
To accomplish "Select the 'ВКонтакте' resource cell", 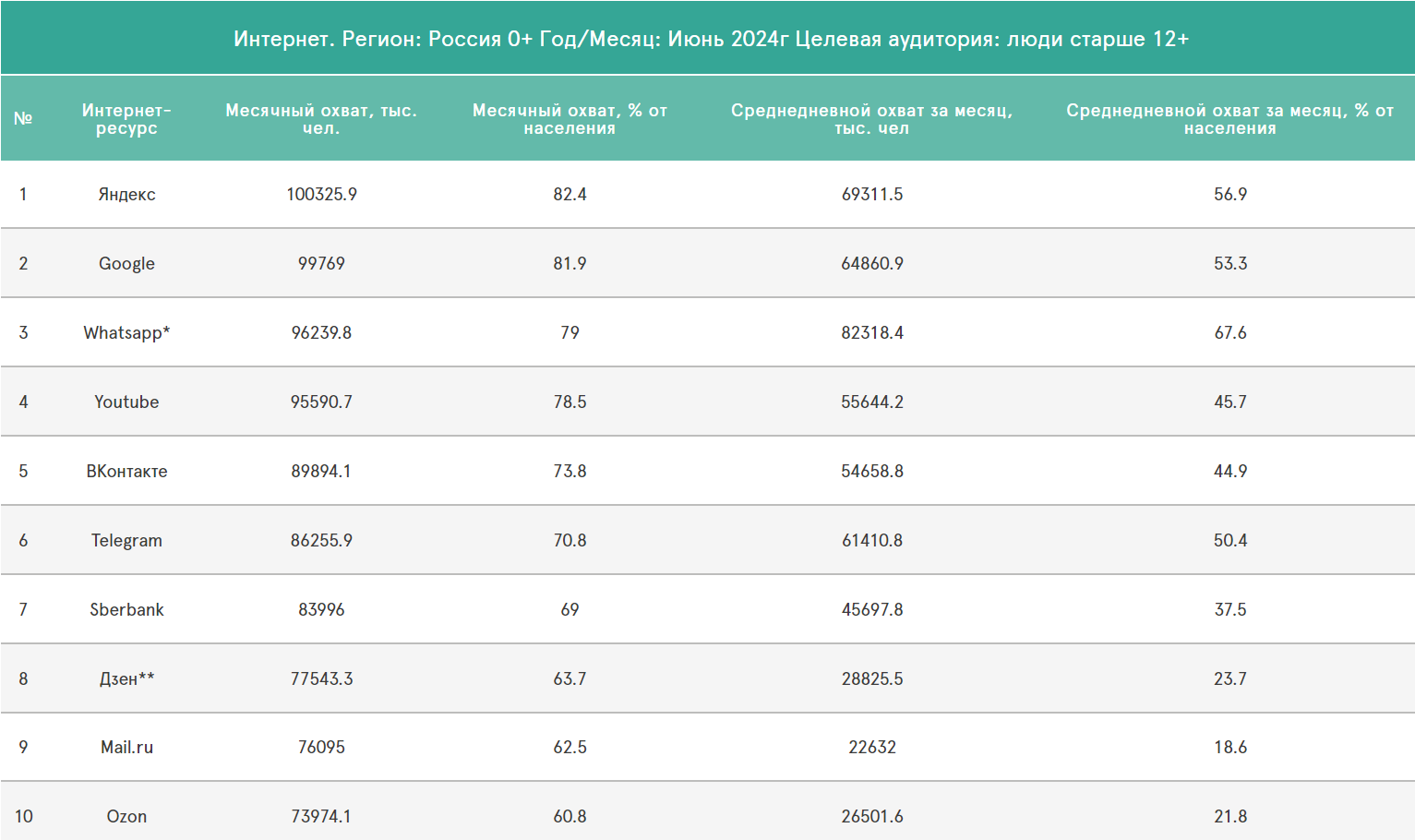I will click(126, 471).
